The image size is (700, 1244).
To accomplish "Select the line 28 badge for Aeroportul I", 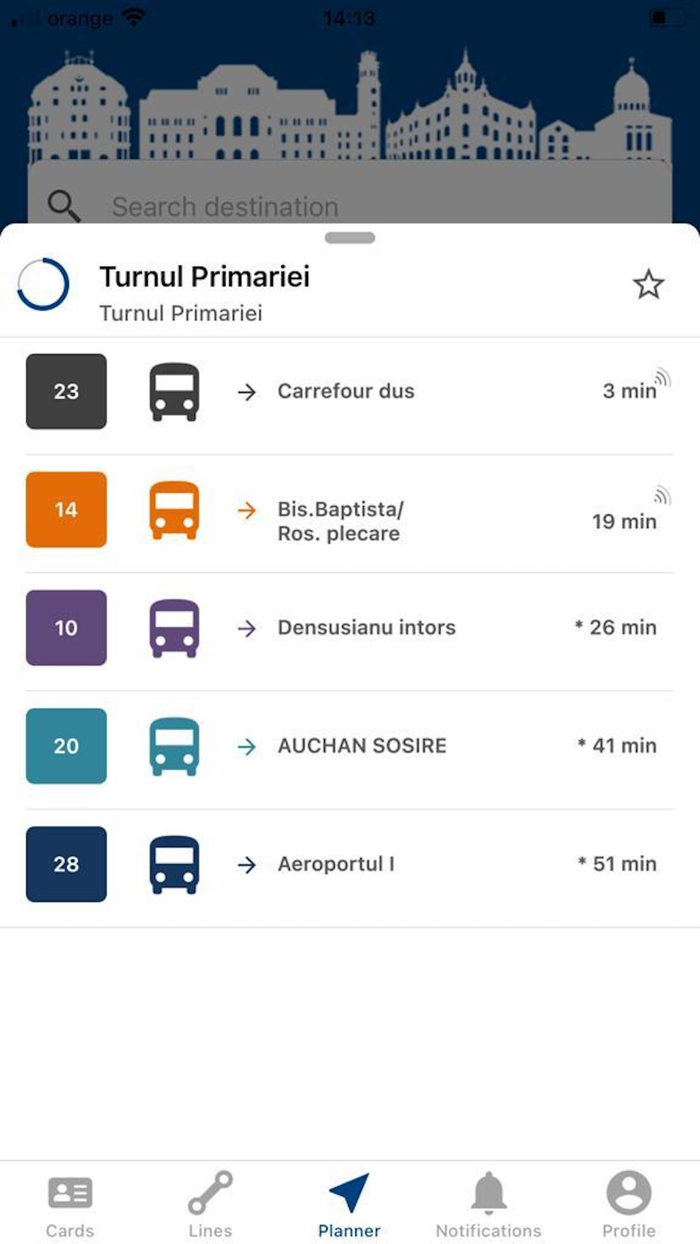I will point(66,864).
